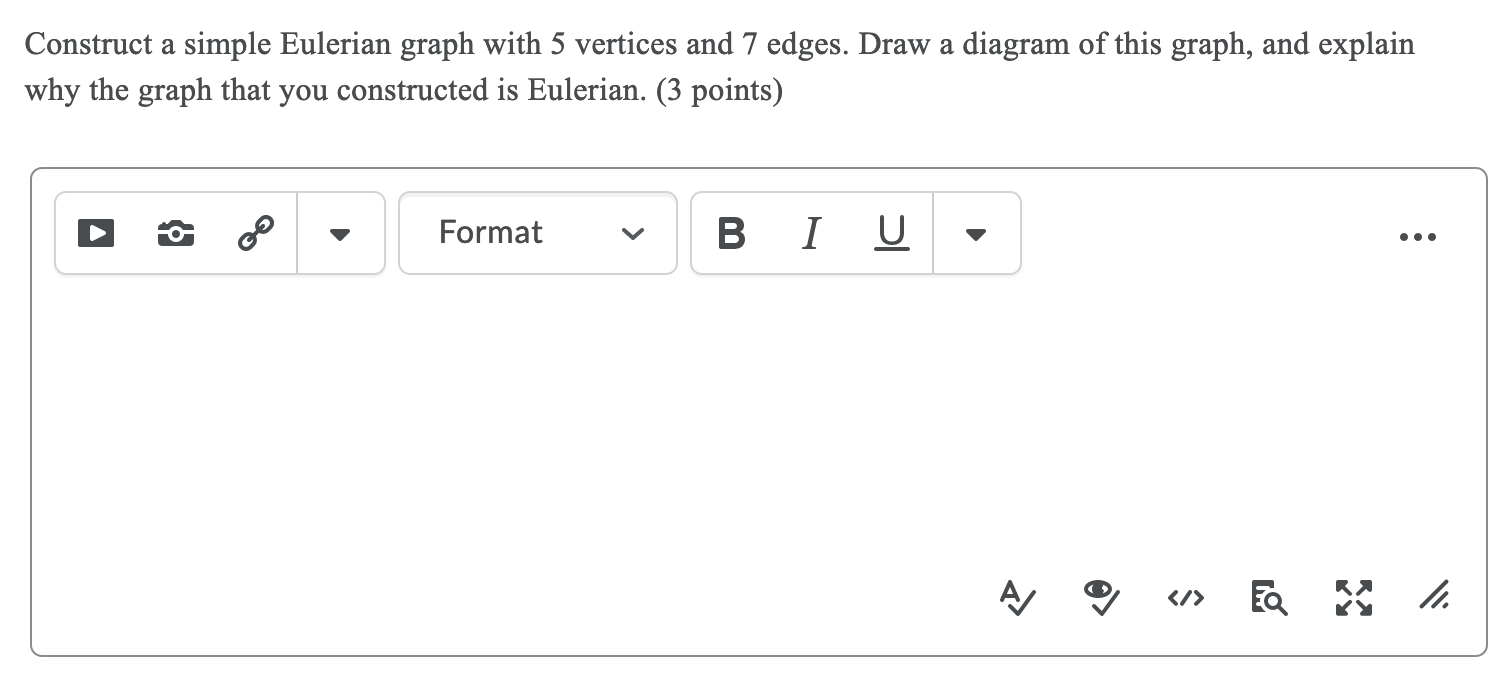Screen dimensions: 1510x690
Task: Preview the response with the magnifier icon
Action: tap(1268, 598)
